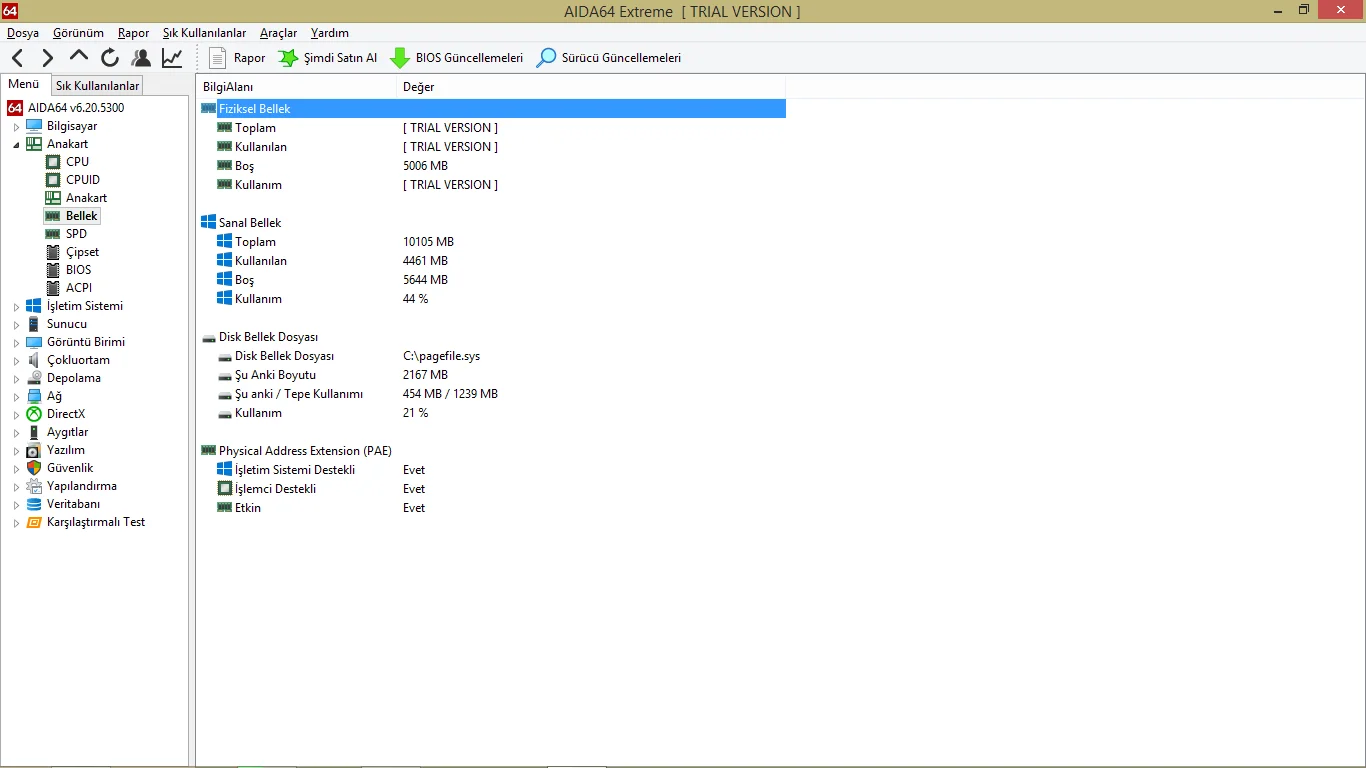Click the database icon beside Veritabanı
This screenshot has height=768, width=1366.
point(34,504)
